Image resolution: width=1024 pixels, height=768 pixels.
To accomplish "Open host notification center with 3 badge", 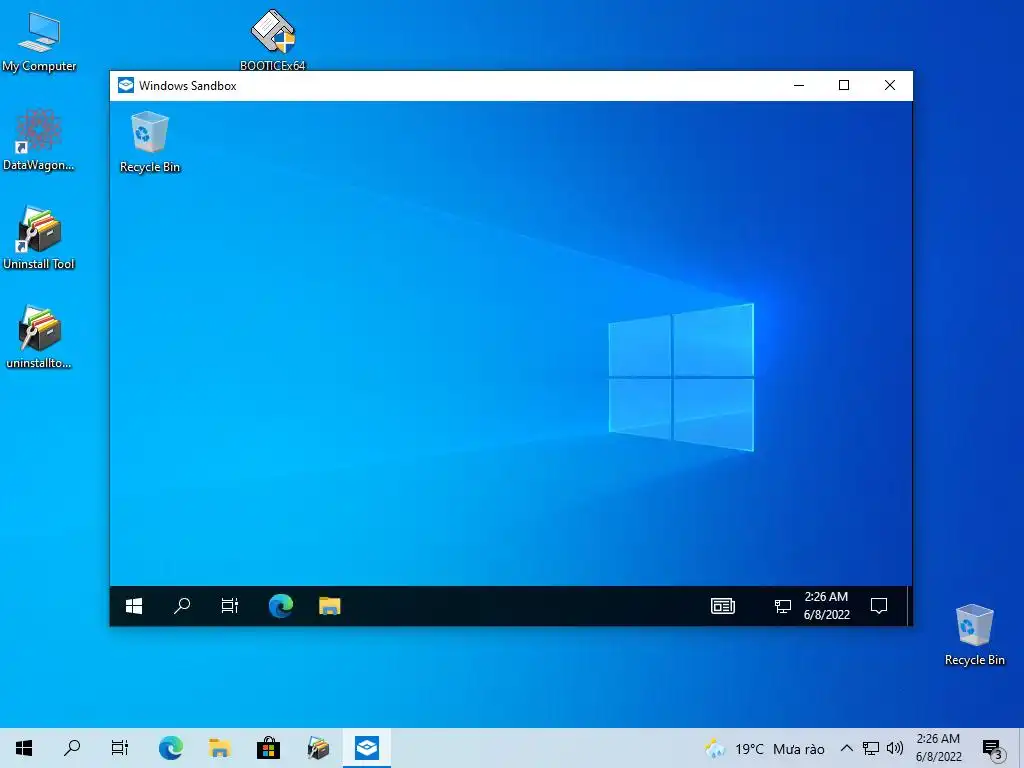I will click(x=992, y=749).
